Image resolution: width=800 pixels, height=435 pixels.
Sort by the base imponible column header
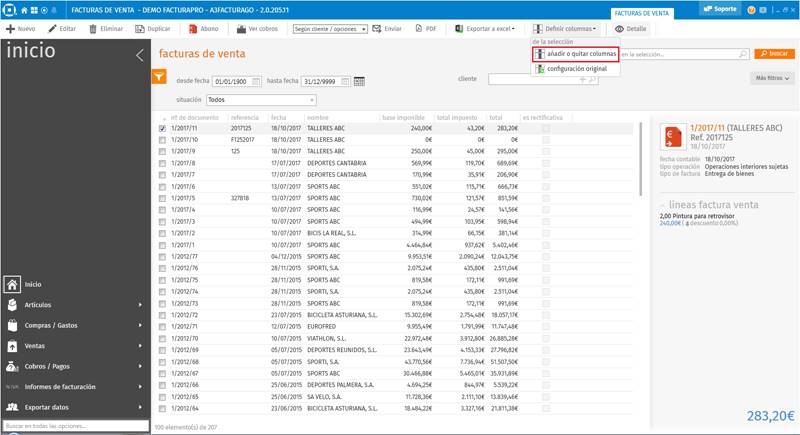pyautogui.click(x=403, y=118)
